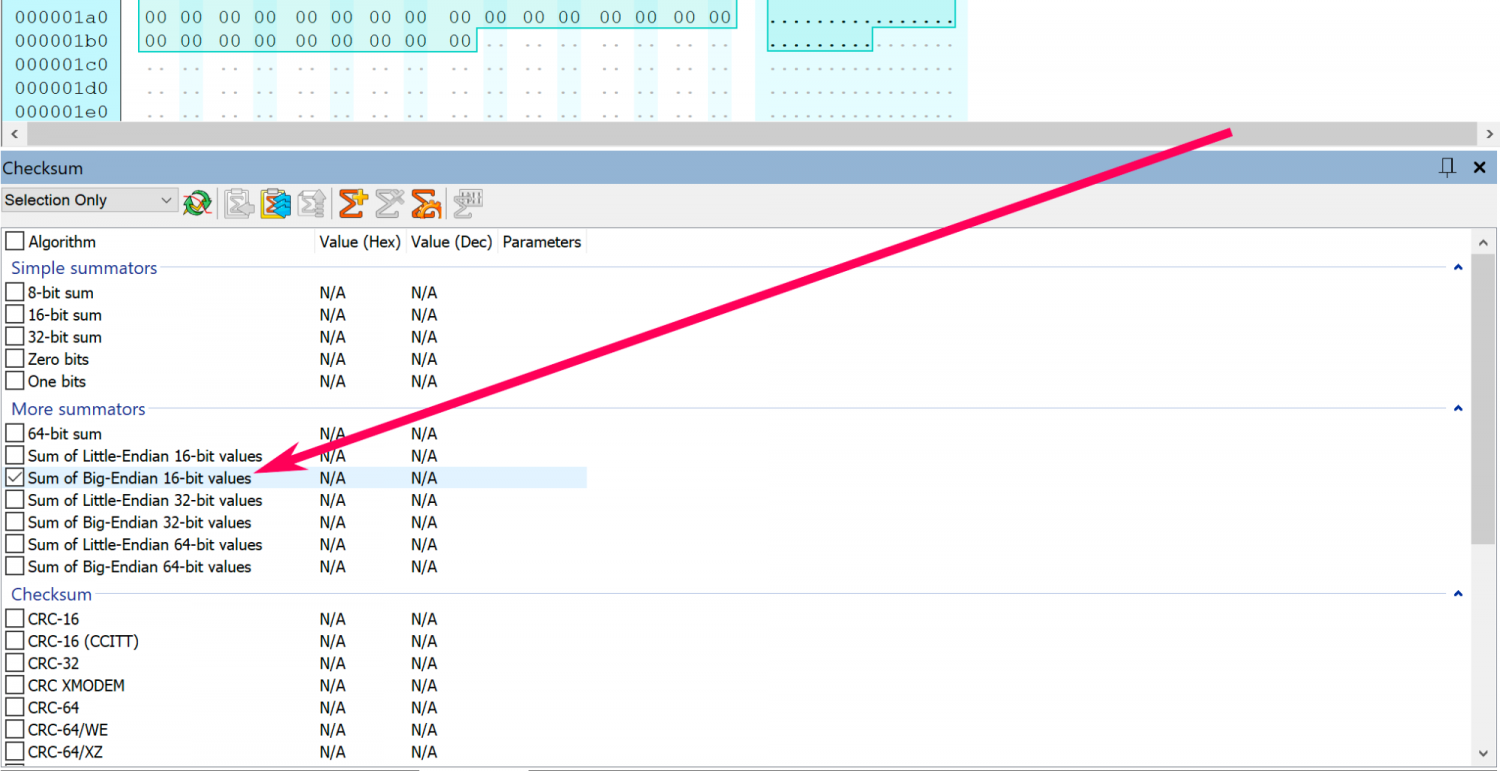Enable the CRC XMODEM checkbox

coord(15,685)
